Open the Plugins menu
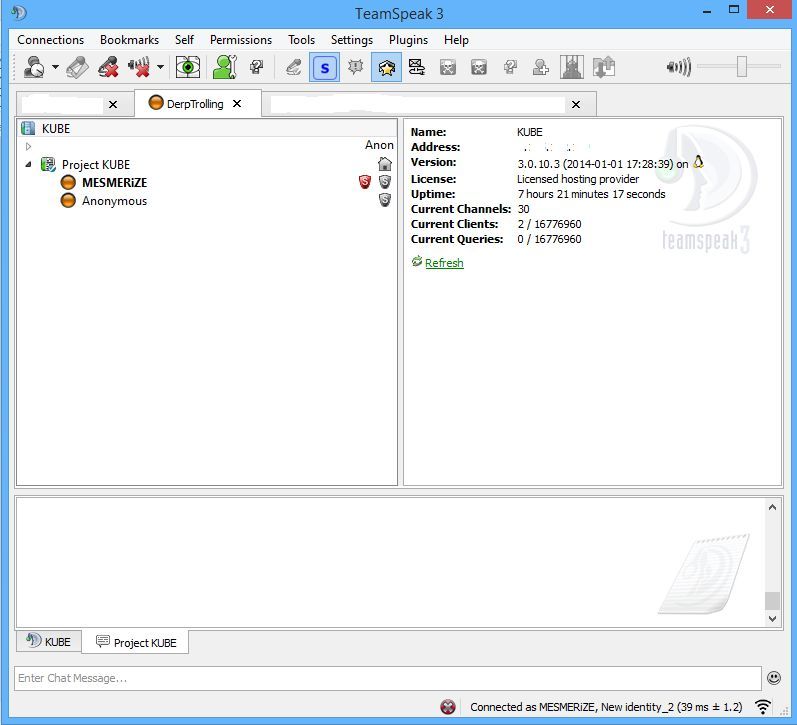This screenshot has width=797, height=725. [408, 40]
